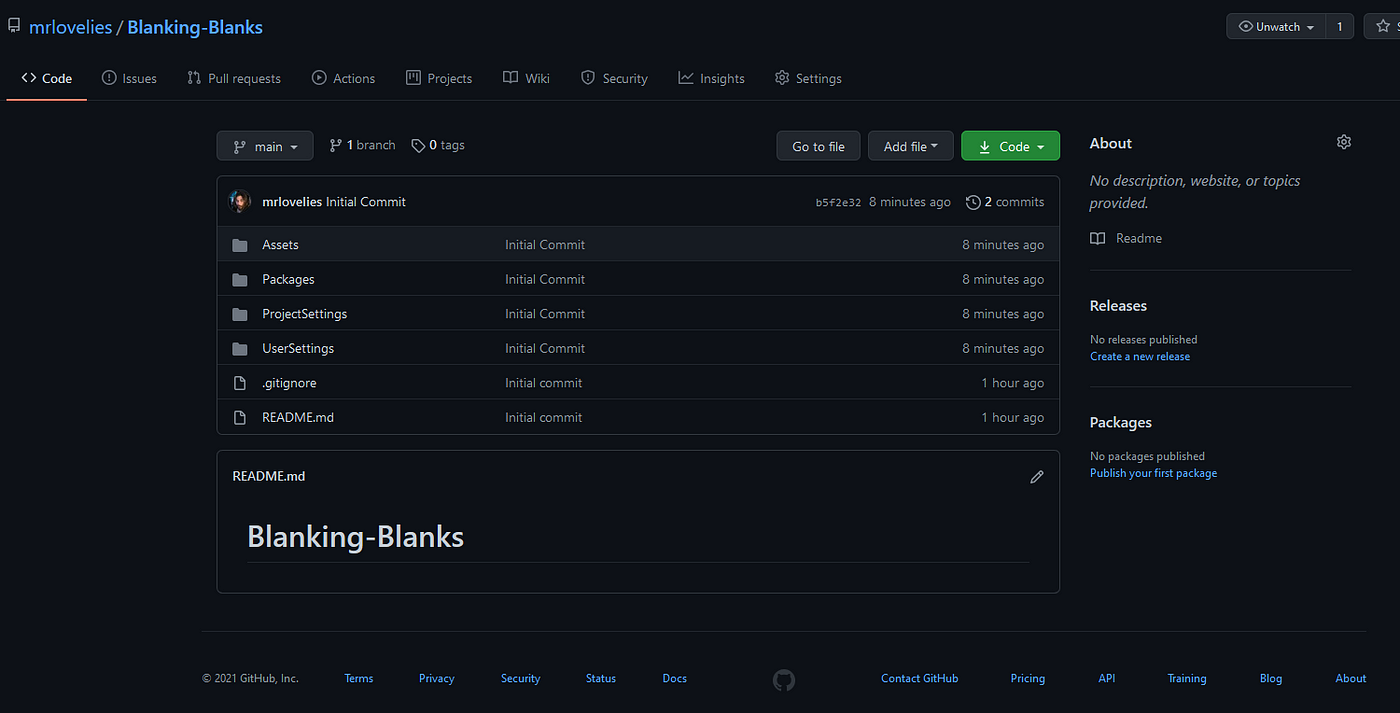Open the Packages folder

(288, 279)
